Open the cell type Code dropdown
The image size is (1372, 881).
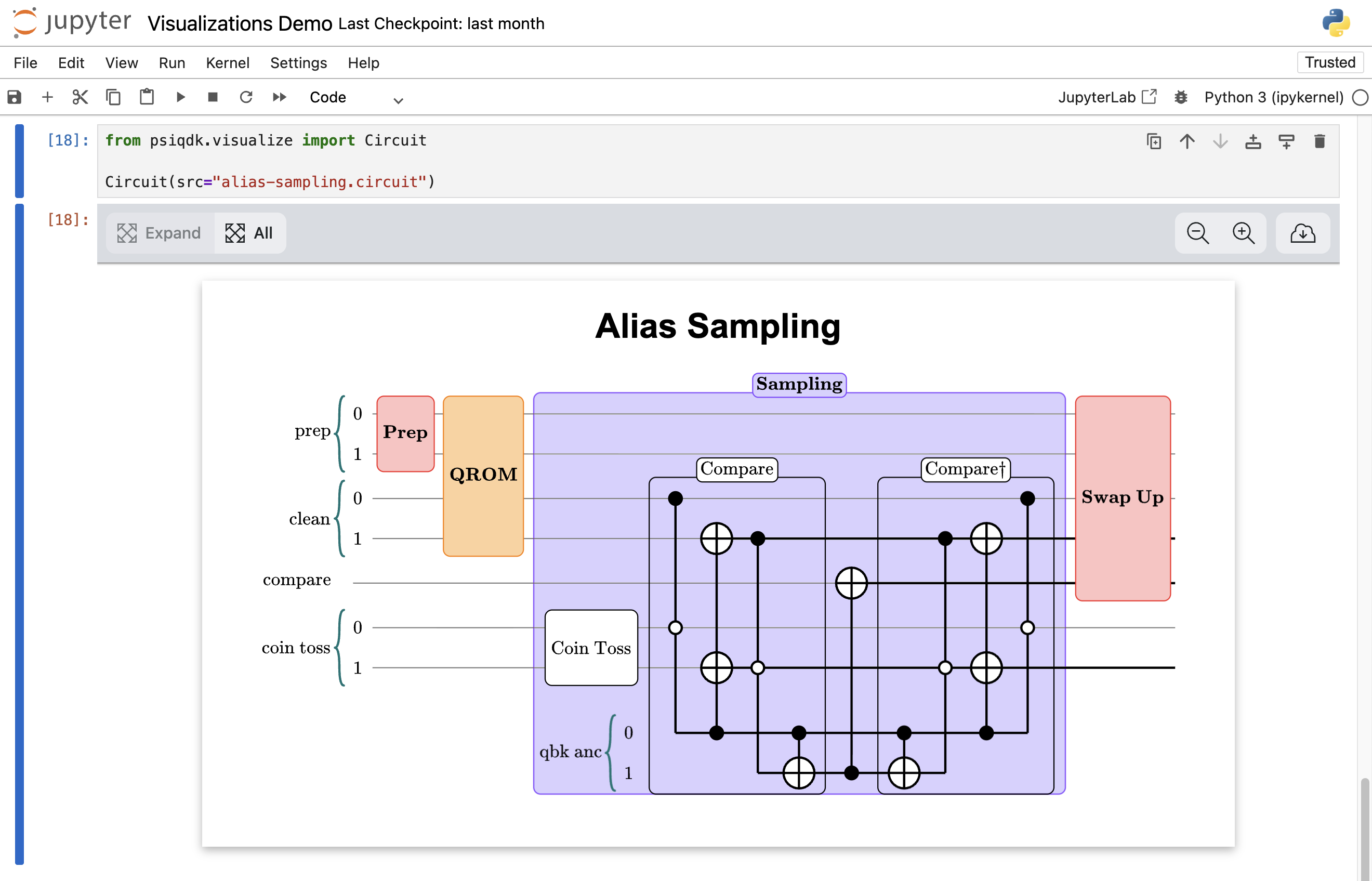pos(357,98)
